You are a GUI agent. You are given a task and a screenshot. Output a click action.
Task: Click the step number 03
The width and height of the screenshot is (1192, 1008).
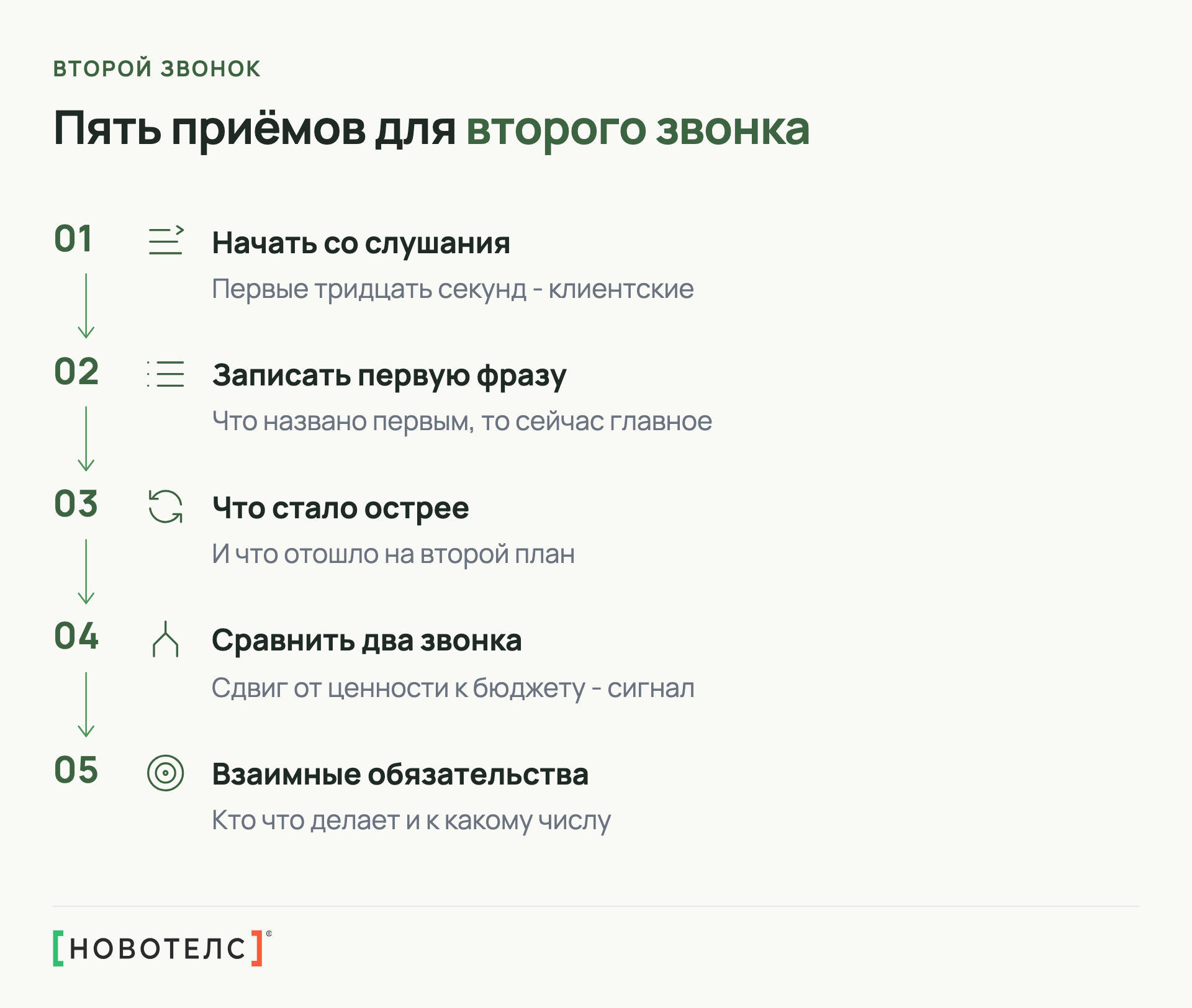(76, 504)
